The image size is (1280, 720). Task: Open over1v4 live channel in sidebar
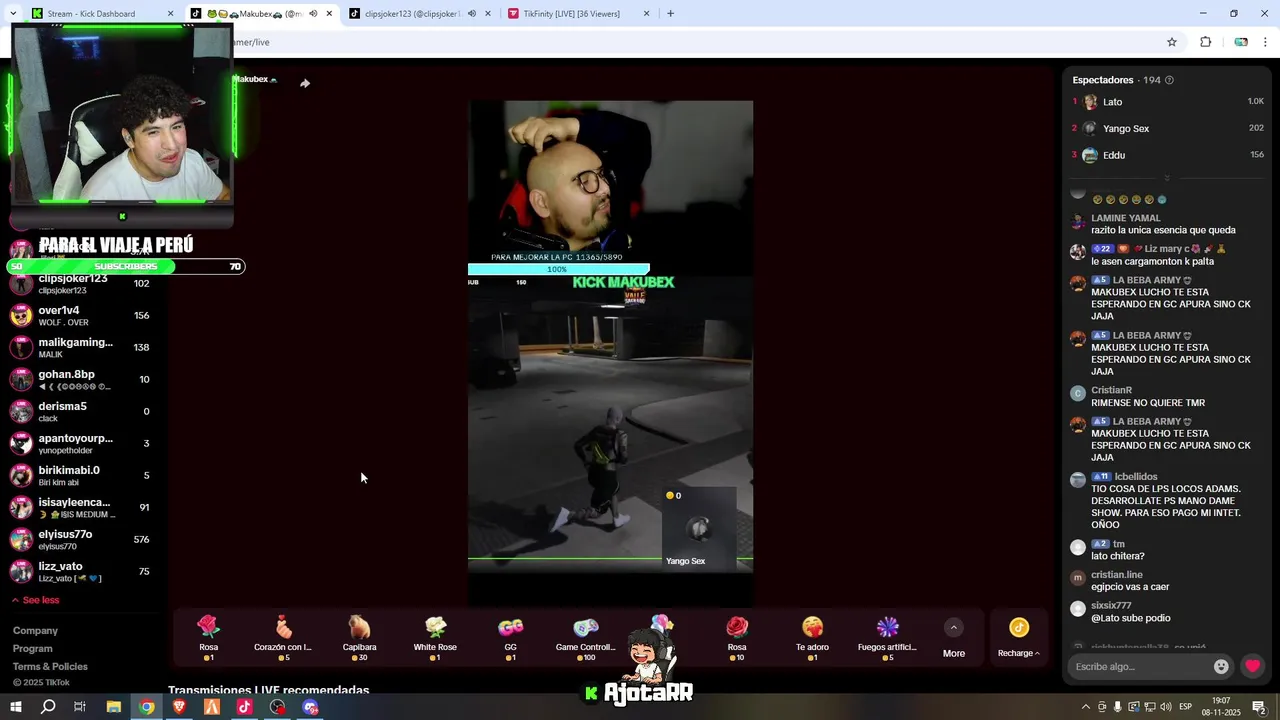coord(80,316)
